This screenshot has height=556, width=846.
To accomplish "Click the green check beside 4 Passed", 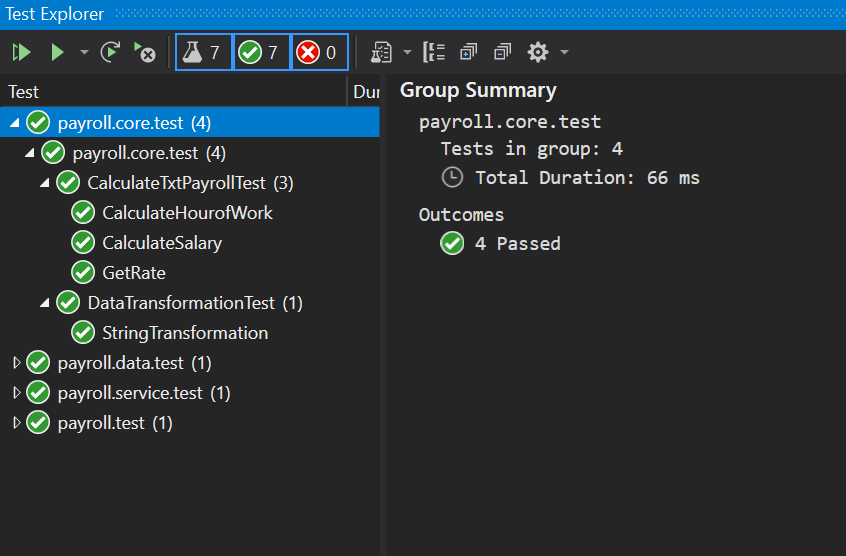I will (x=452, y=243).
